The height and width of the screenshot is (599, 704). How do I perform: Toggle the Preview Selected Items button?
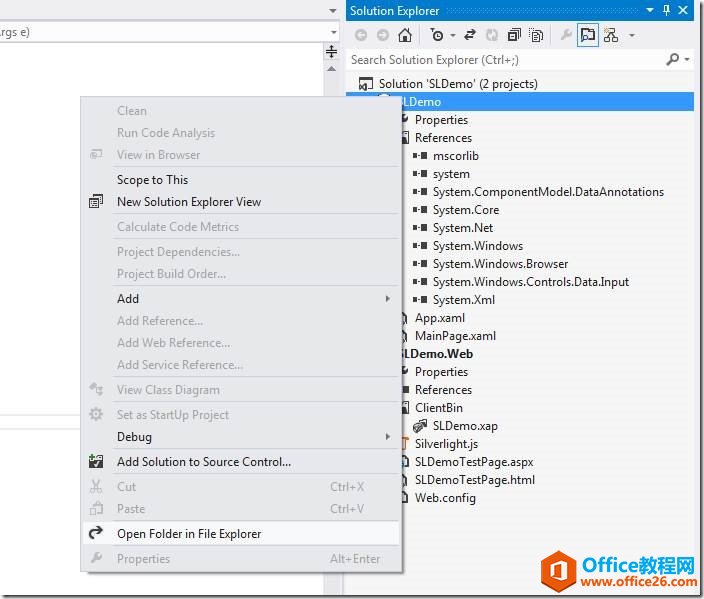tap(588, 35)
